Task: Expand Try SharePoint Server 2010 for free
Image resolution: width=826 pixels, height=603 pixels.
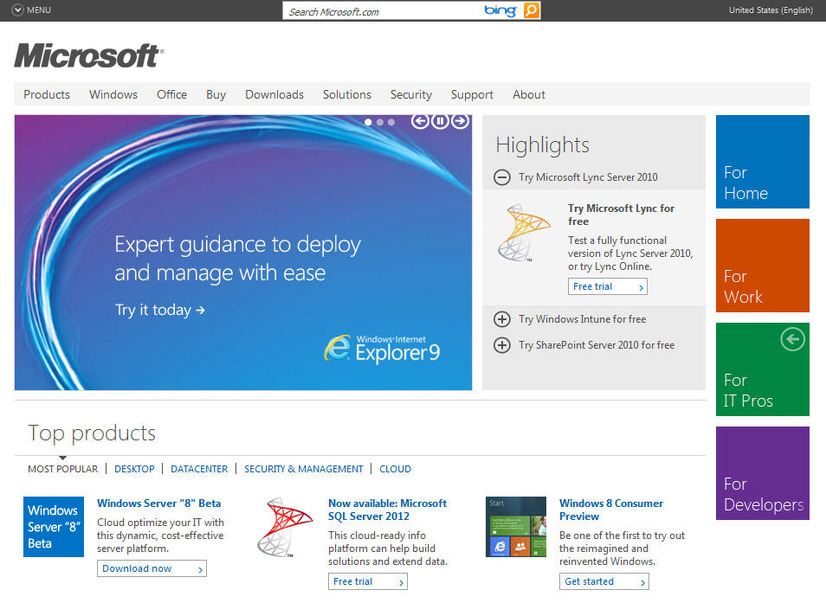Action: [x=502, y=345]
